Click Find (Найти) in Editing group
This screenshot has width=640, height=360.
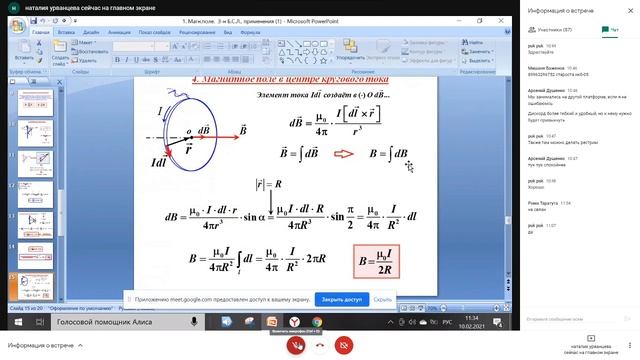(x=472, y=42)
